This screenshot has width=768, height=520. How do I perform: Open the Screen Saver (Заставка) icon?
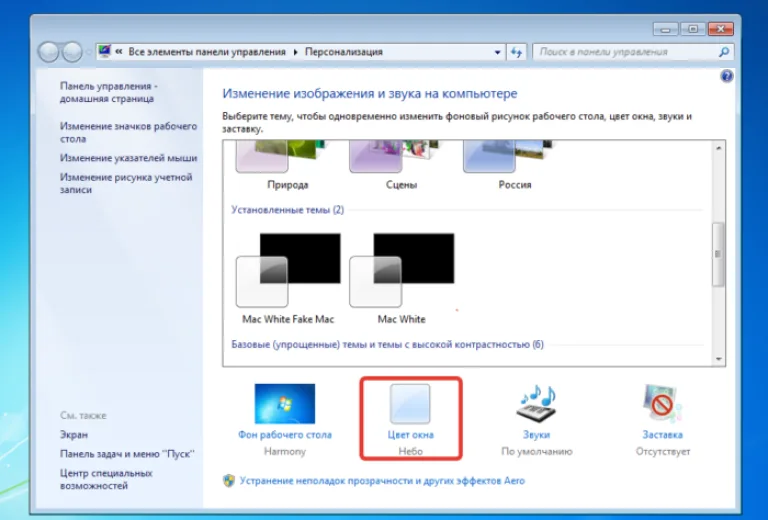click(662, 404)
